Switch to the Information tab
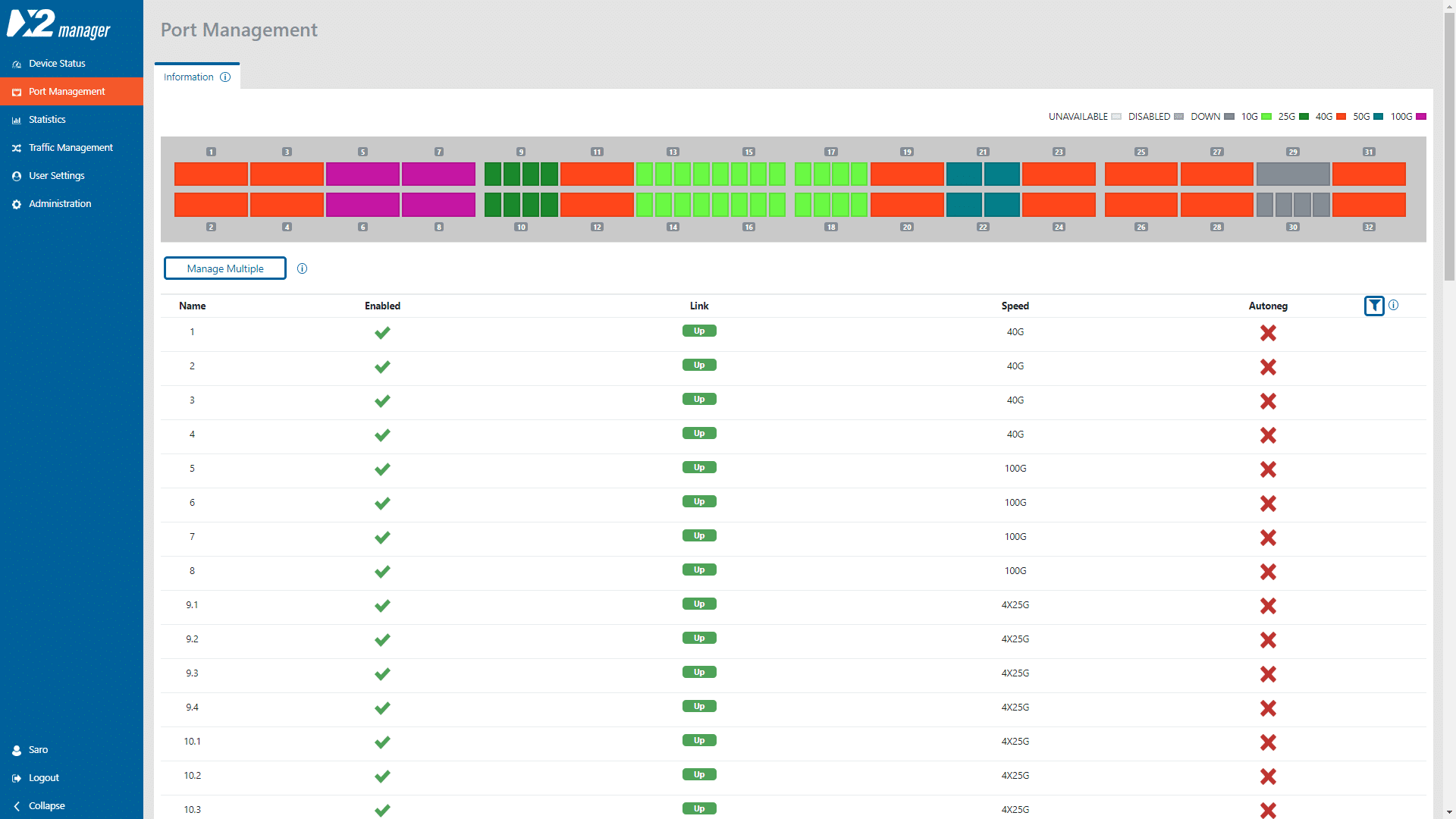This screenshot has height=819, width=1456. [x=188, y=77]
